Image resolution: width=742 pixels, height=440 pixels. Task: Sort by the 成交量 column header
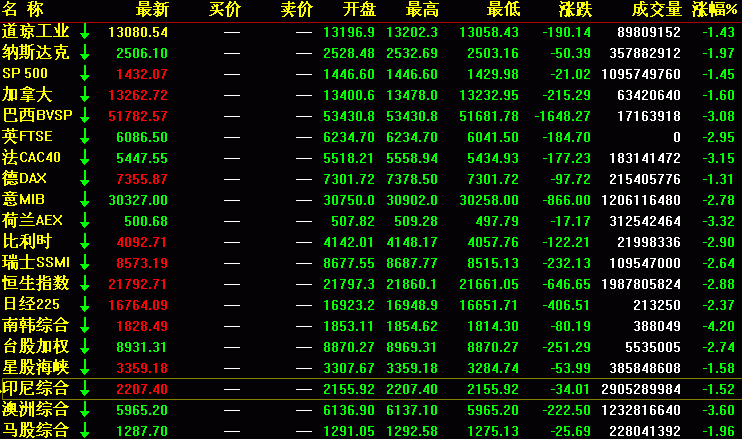[x=657, y=9]
